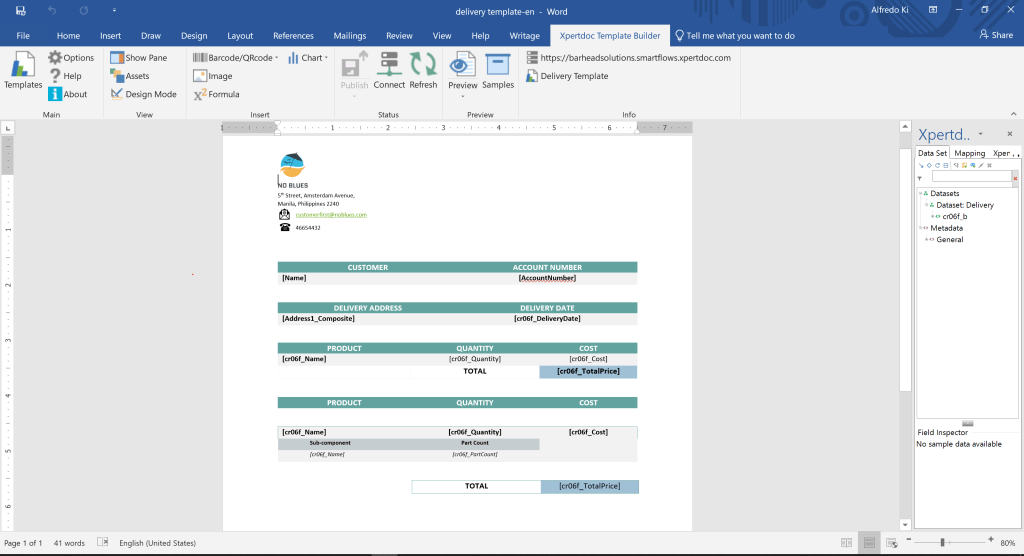Insert an Image from the ribbon
The width and height of the screenshot is (1024, 556).
point(213,76)
